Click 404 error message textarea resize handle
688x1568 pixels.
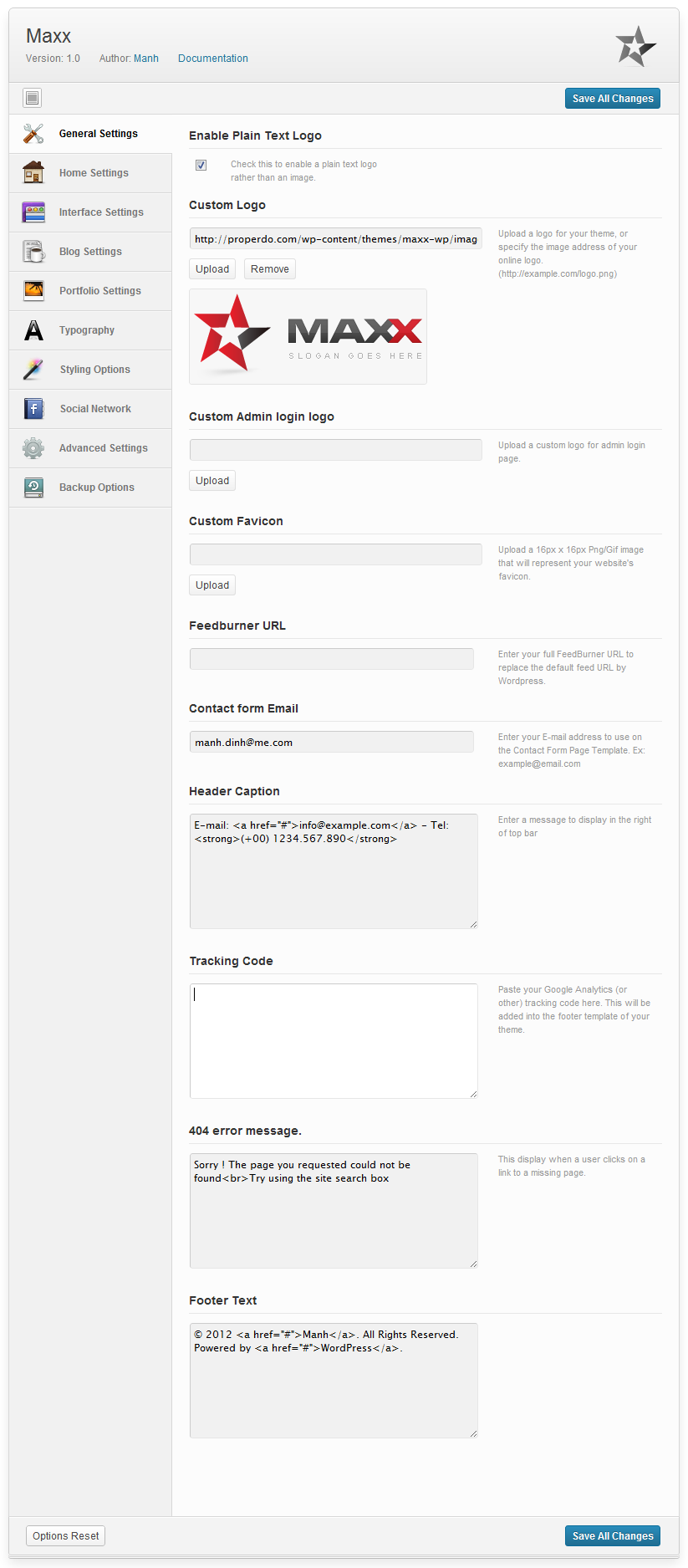click(473, 1264)
